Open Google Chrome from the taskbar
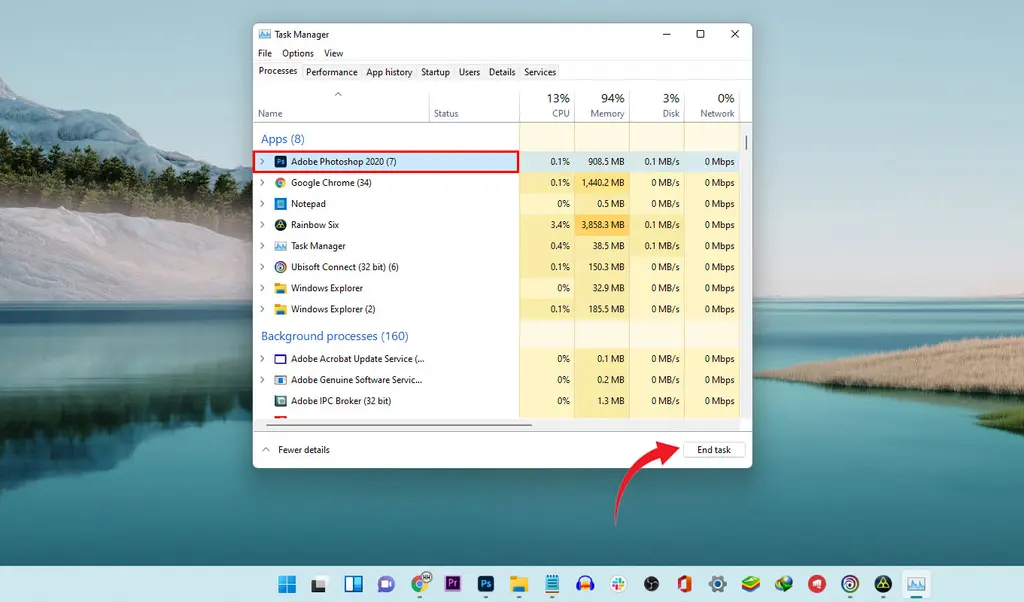1024x602 pixels. [x=420, y=584]
